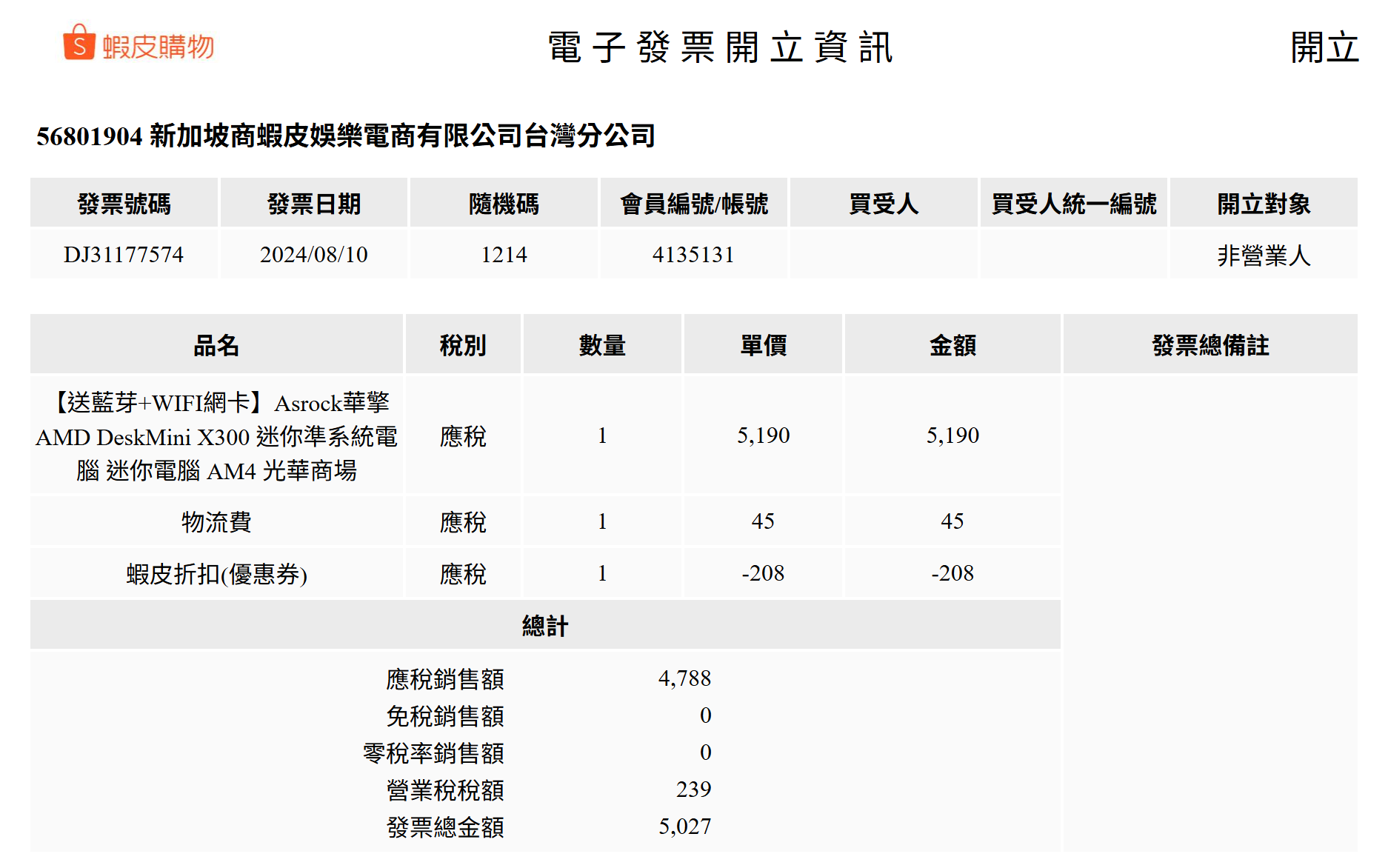The image size is (1388, 868).
Task: Click the 買受人統一編號 column header
Action: point(1074,204)
